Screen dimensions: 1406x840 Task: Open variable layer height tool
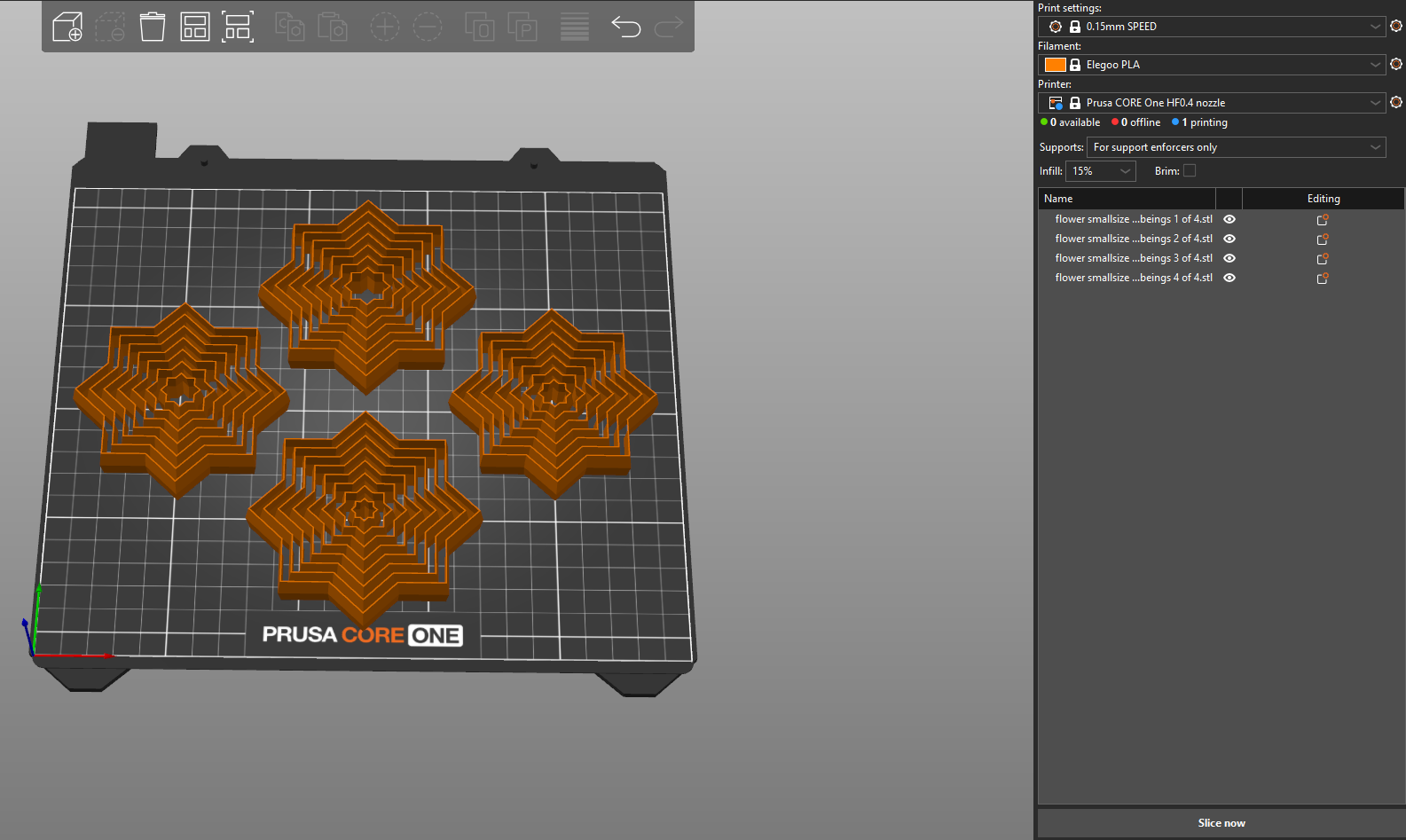coord(575,27)
